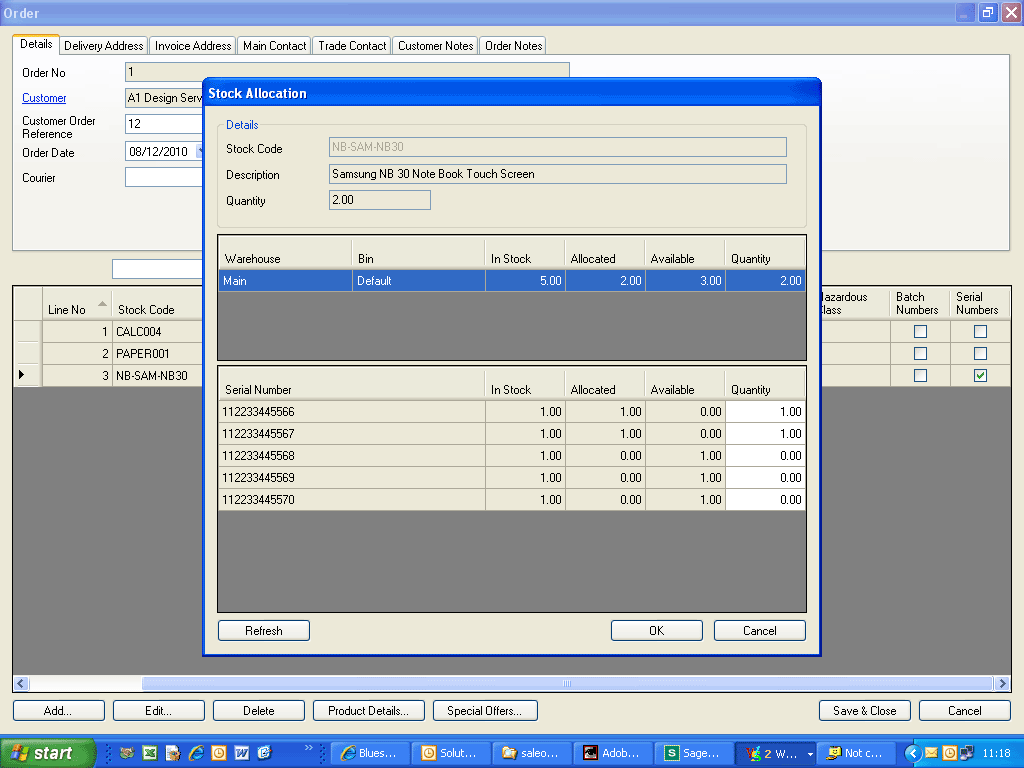Click the Order Date field
The height and width of the screenshot is (768, 1024).
(164, 152)
